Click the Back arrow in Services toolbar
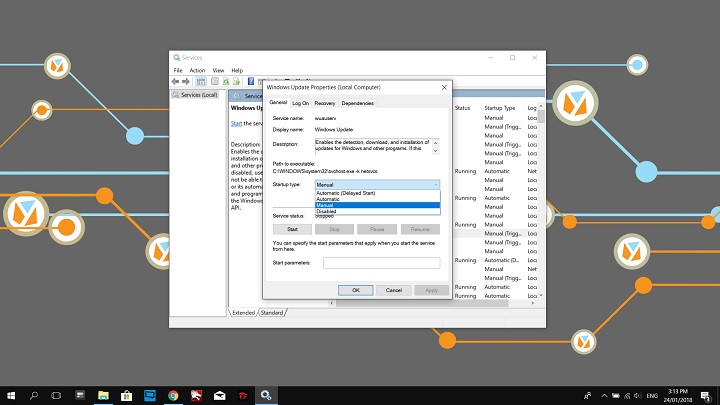The image size is (720, 405). (x=176, y=81)
